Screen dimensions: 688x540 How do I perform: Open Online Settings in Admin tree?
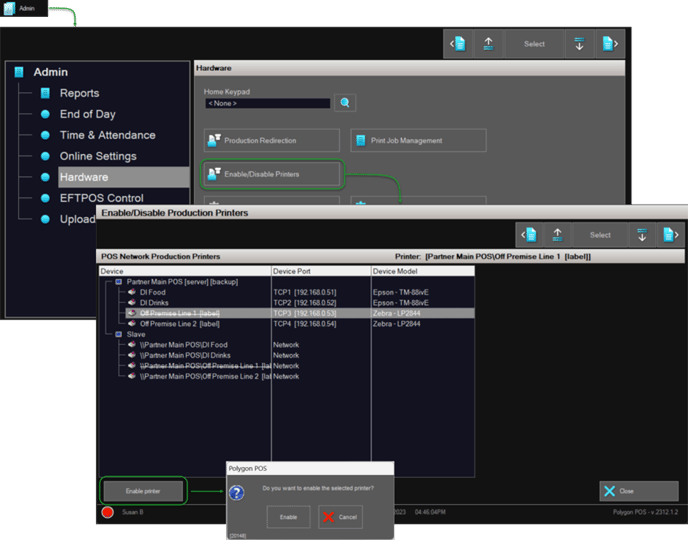(x=98, y=156)
